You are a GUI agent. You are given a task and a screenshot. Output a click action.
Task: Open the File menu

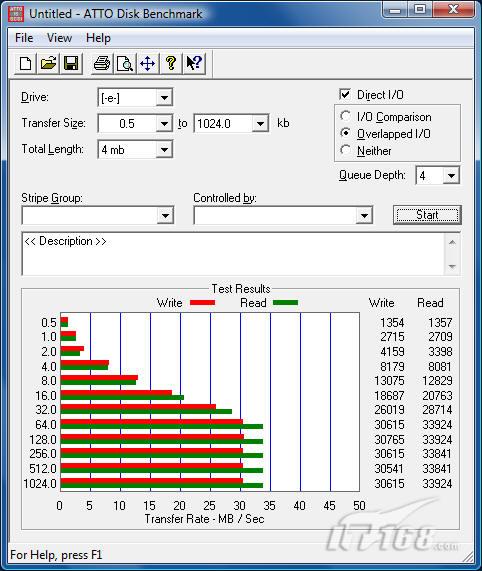click(24, 38)
